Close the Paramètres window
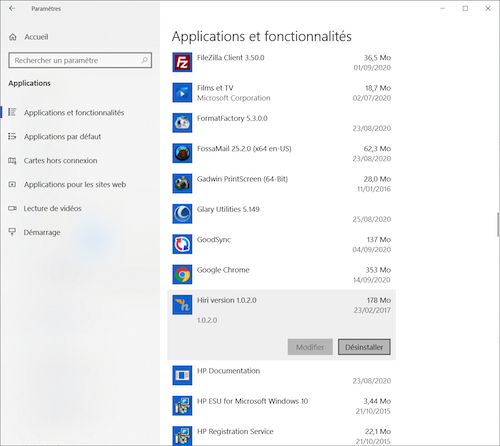This screenshot has width=500, height=446. tap(488, 8)
